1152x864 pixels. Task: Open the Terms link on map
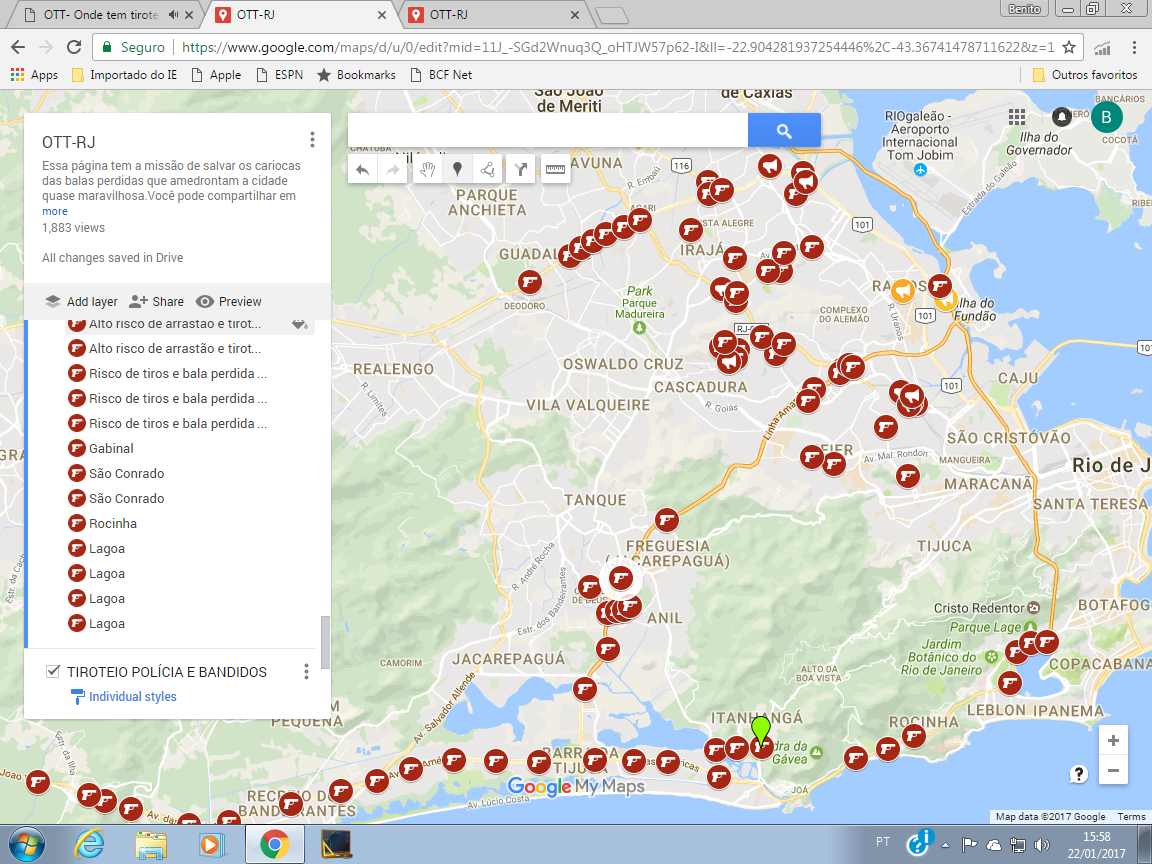coord(1131,816)
